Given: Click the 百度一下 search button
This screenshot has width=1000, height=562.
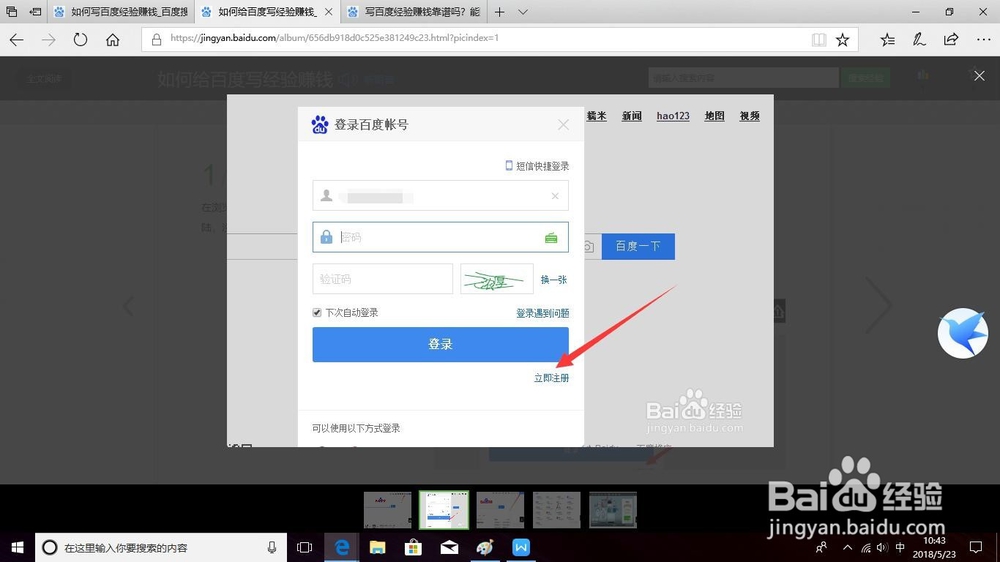Looking at the screenshot, I should [638, 246].
